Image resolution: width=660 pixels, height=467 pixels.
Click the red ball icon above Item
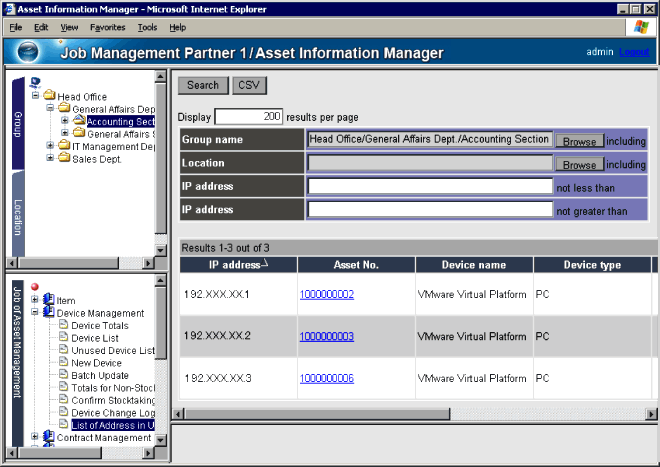tap(35, 287)
